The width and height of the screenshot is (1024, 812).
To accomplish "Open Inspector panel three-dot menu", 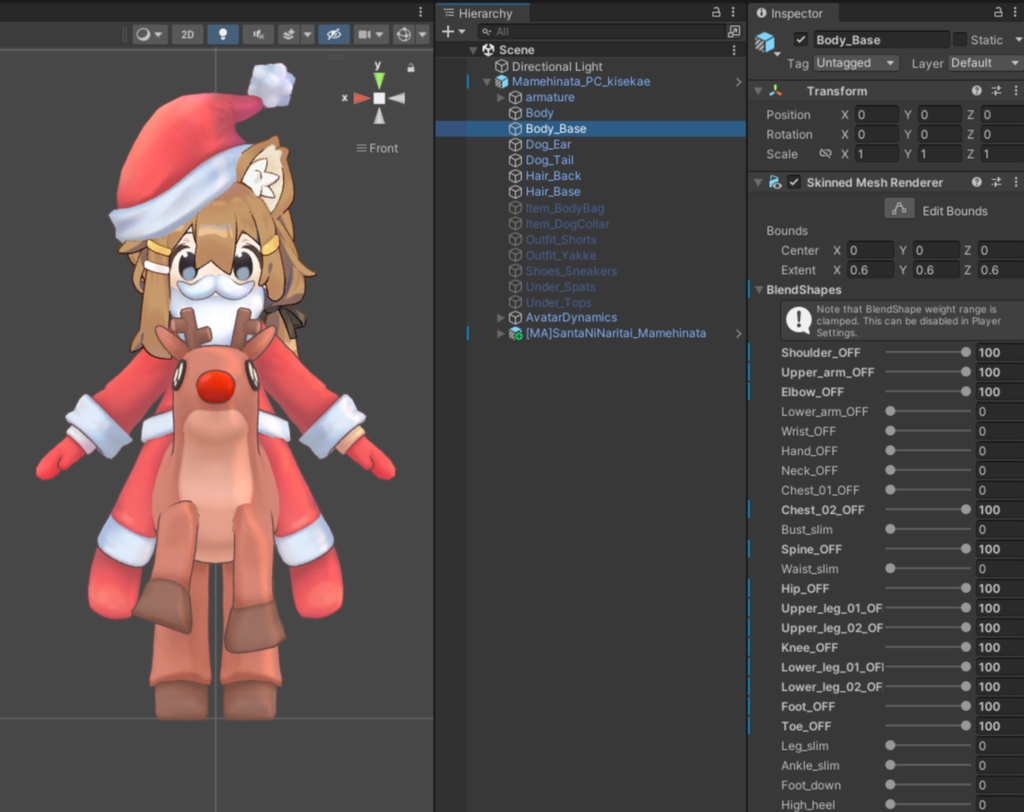I will pyautogui.click(x=1015, y=12).
